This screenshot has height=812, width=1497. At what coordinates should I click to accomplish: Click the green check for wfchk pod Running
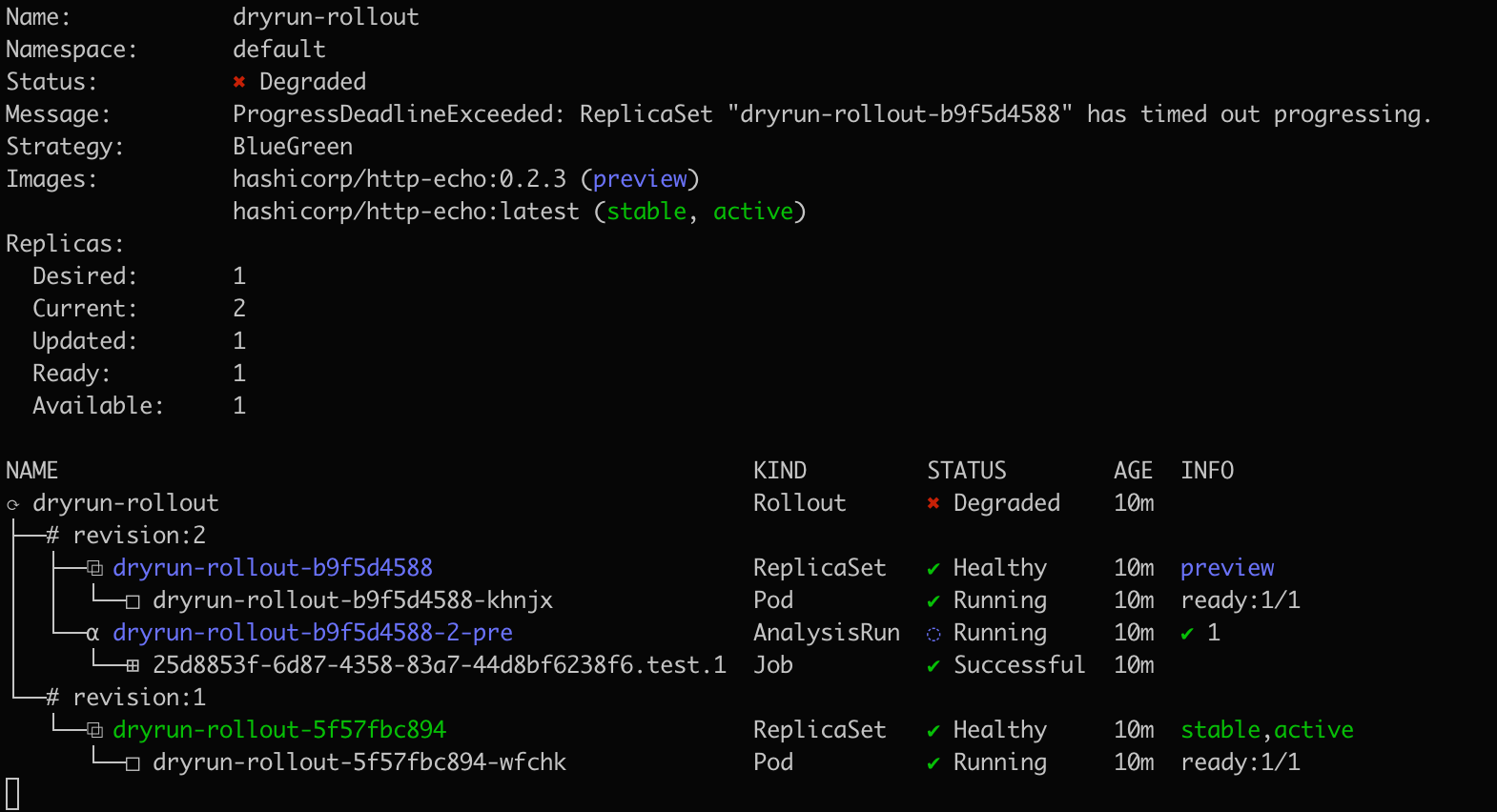[x=933, y=763]
